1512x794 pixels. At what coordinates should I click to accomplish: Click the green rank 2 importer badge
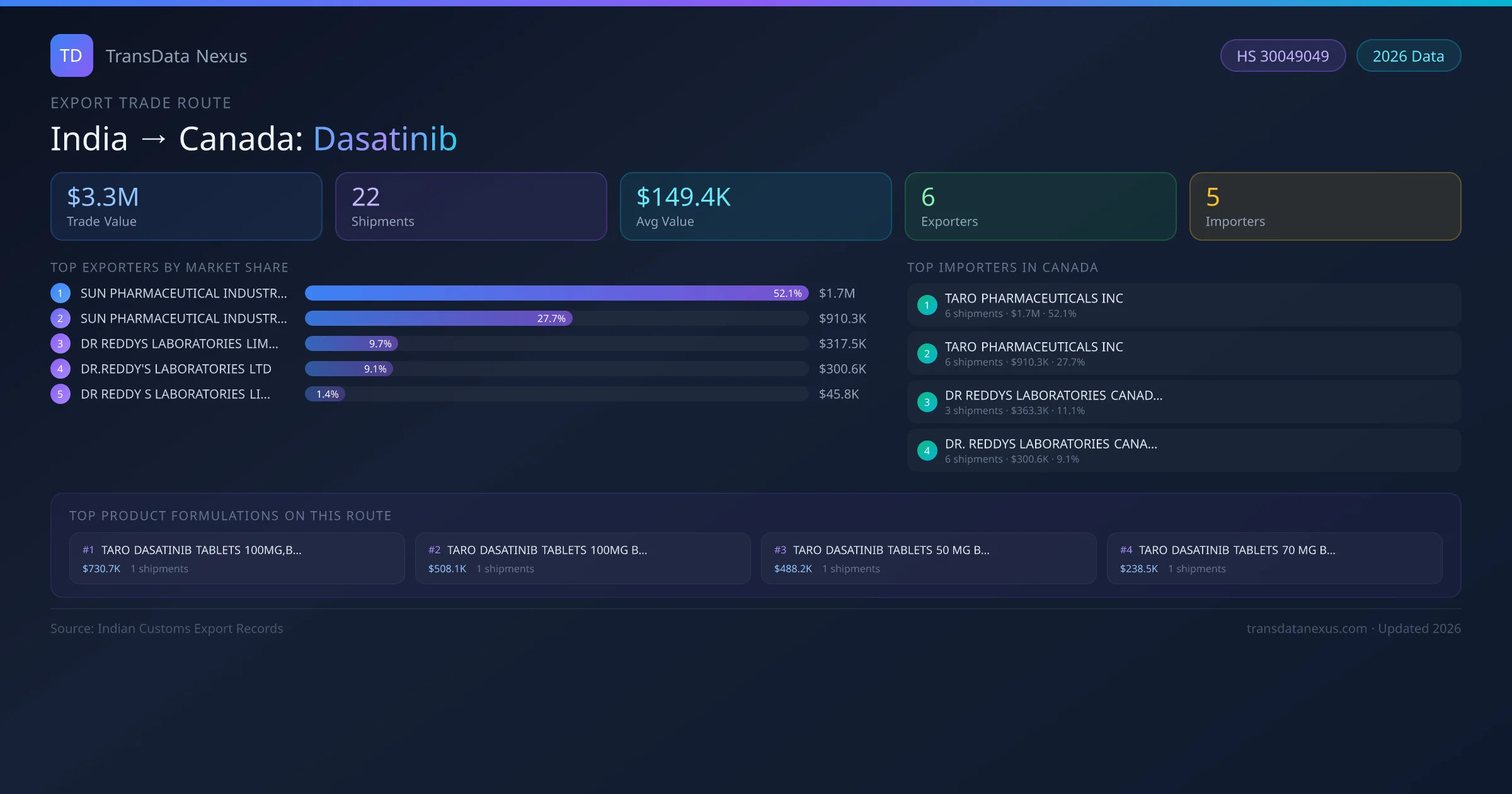click(x=927, y=354)
